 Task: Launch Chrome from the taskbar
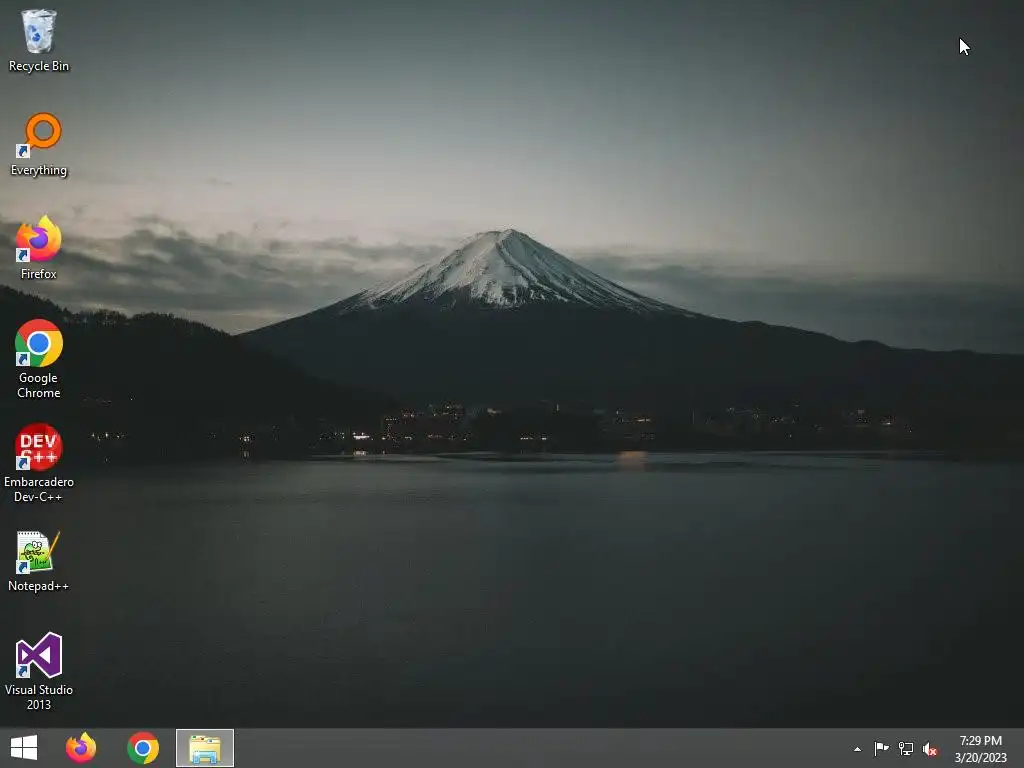[143, 748]
